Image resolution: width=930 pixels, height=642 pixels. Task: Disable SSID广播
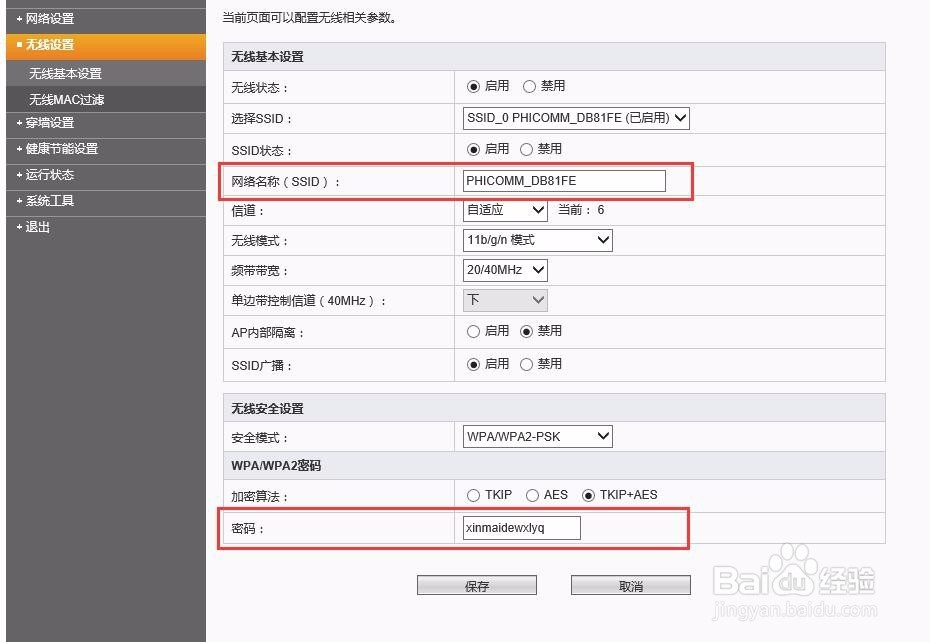point(526,364)
